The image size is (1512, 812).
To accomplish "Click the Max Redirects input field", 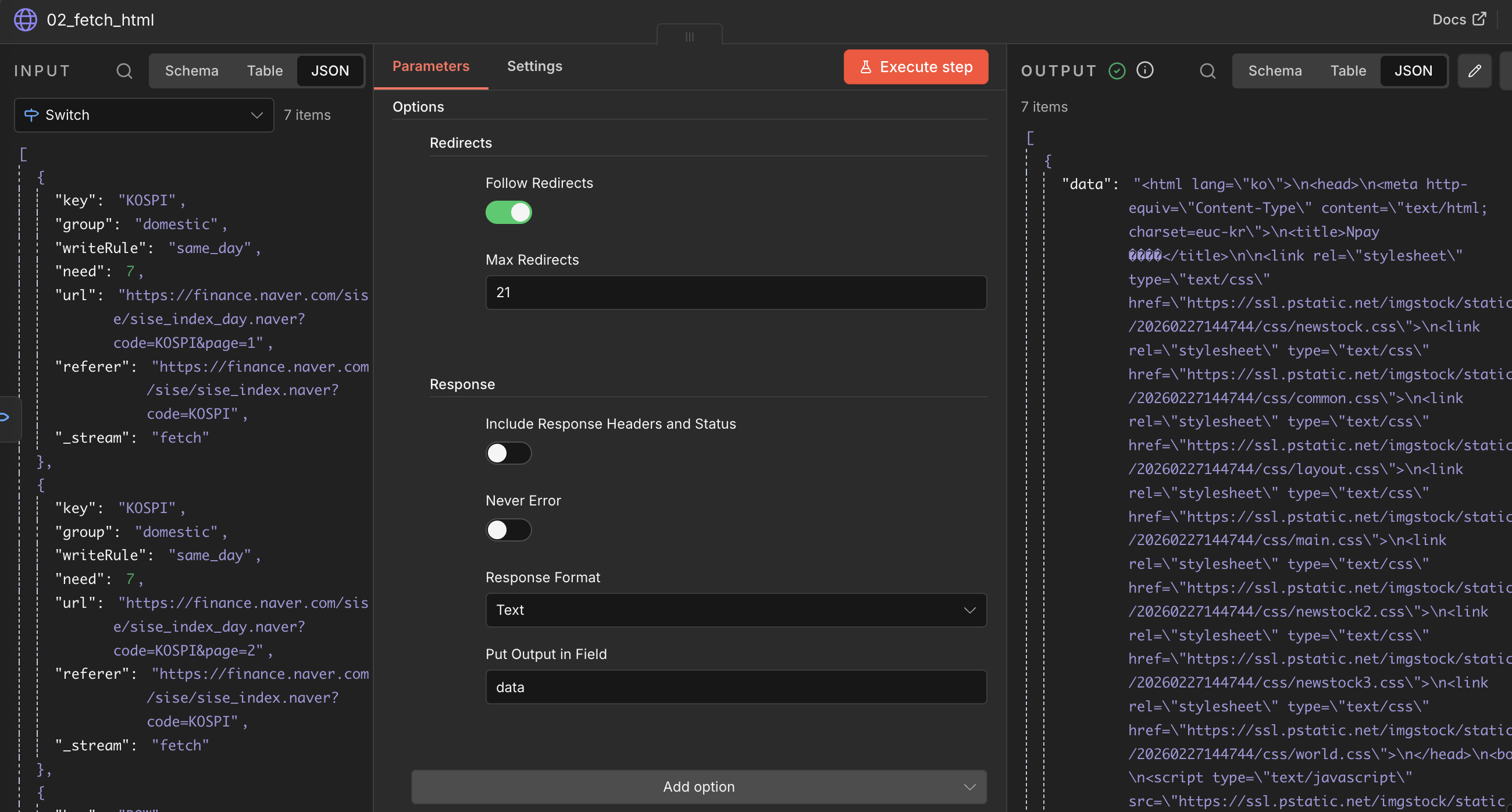I will pyautogui.click(x=736, y=293).
